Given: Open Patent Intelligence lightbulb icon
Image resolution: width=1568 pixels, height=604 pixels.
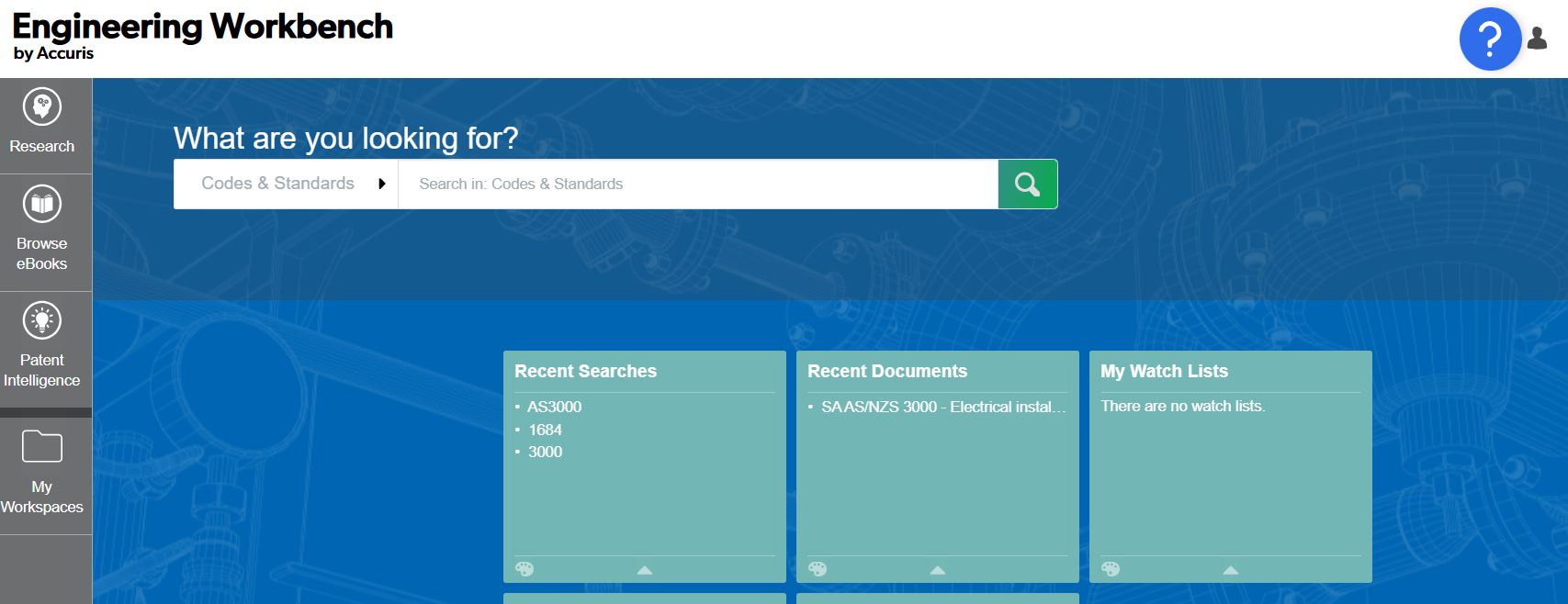Looking at the screenshot, I should click(41, 321).
